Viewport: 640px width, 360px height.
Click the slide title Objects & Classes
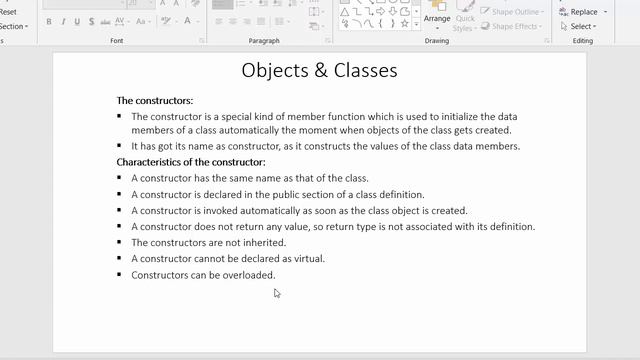coord(319,70)
